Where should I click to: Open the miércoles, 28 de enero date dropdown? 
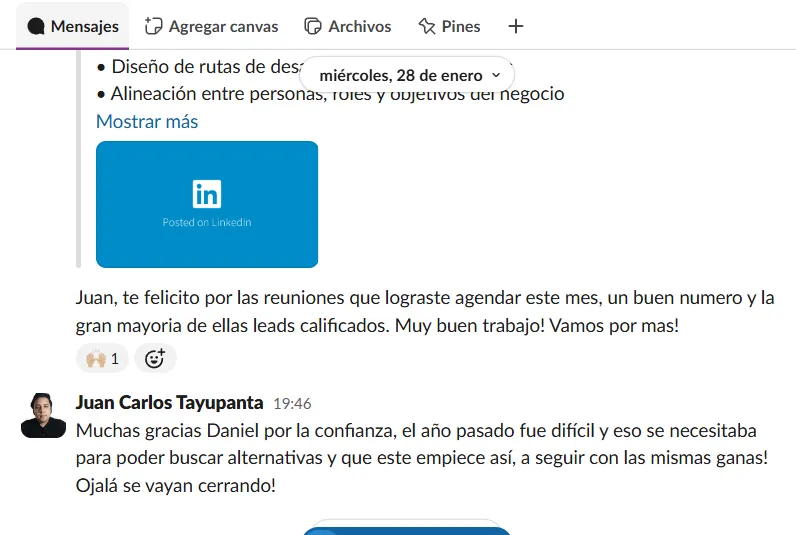[407, 75]
